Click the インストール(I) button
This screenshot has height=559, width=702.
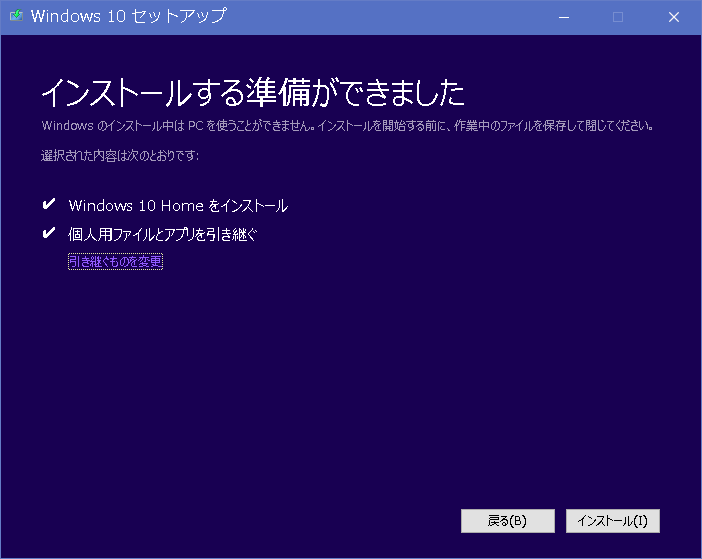click(612, 521)
